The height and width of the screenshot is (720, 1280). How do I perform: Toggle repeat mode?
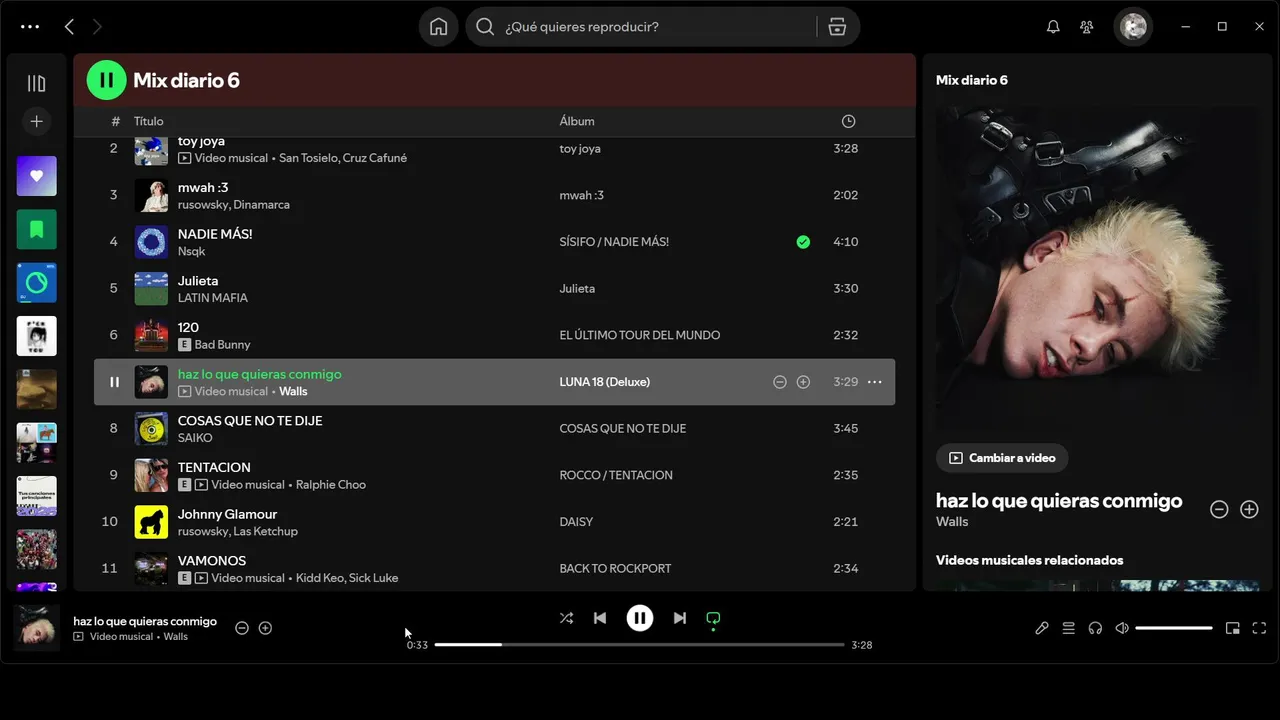tap(713, 618)
